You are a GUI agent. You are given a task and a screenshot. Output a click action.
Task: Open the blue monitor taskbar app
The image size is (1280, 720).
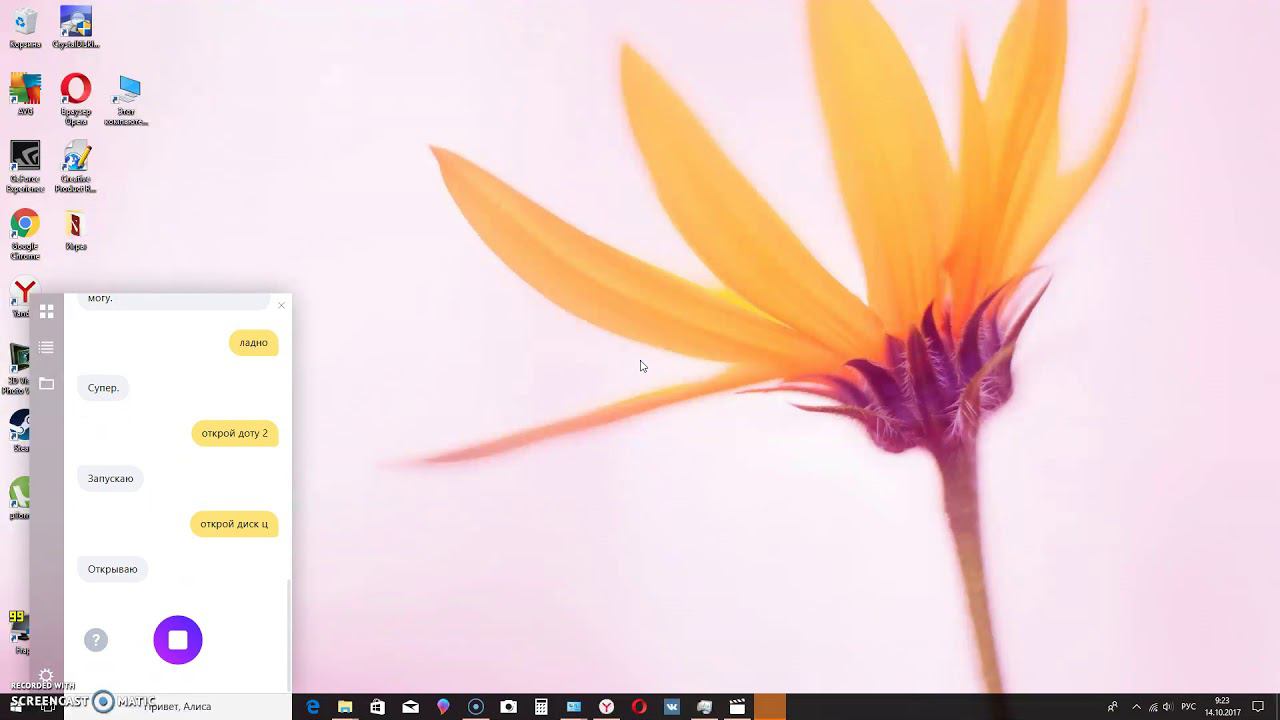(574, 707)
